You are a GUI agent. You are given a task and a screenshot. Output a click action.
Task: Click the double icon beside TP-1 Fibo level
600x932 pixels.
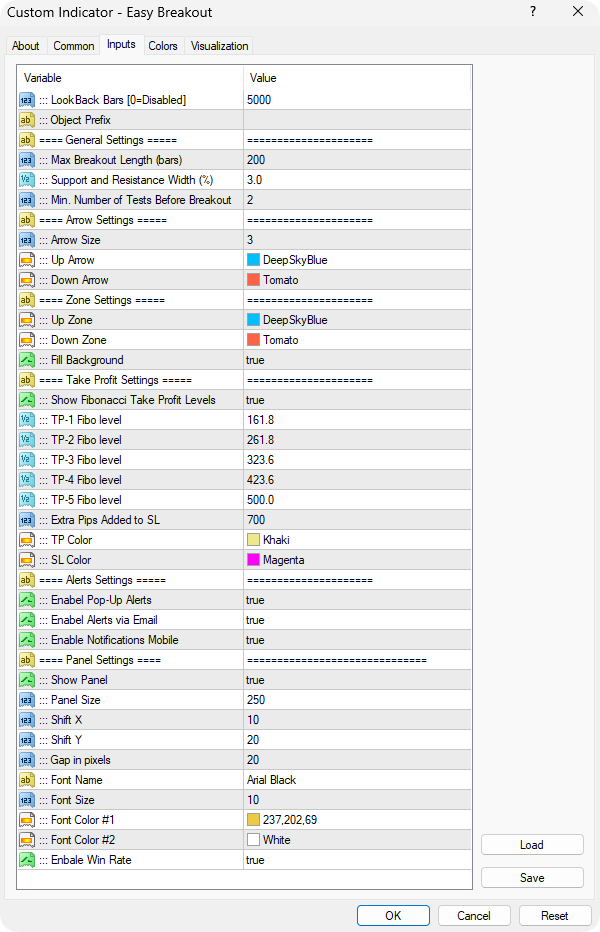[x=27, y=420]
